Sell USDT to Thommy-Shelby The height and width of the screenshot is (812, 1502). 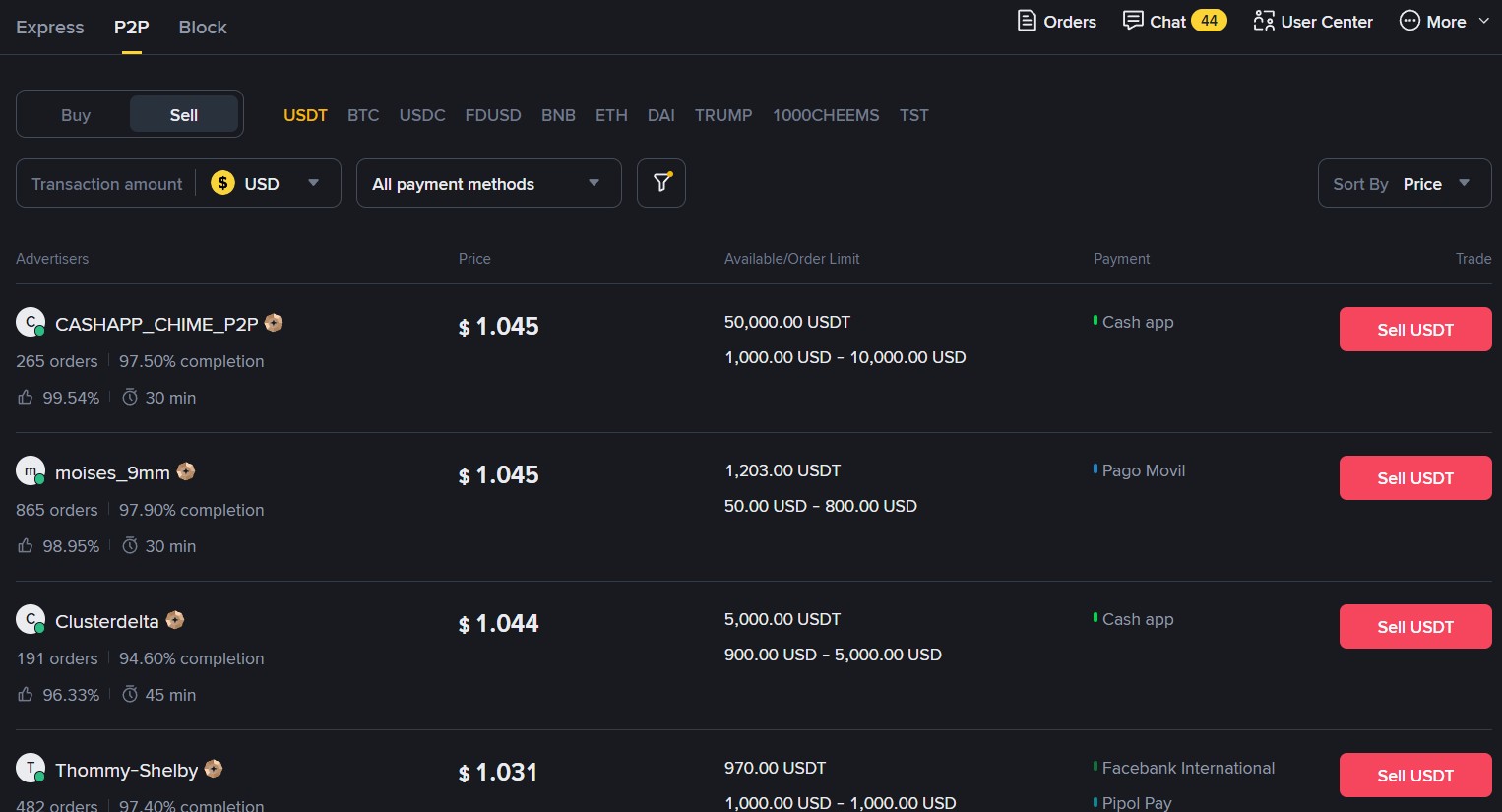tap(1415, 775)
